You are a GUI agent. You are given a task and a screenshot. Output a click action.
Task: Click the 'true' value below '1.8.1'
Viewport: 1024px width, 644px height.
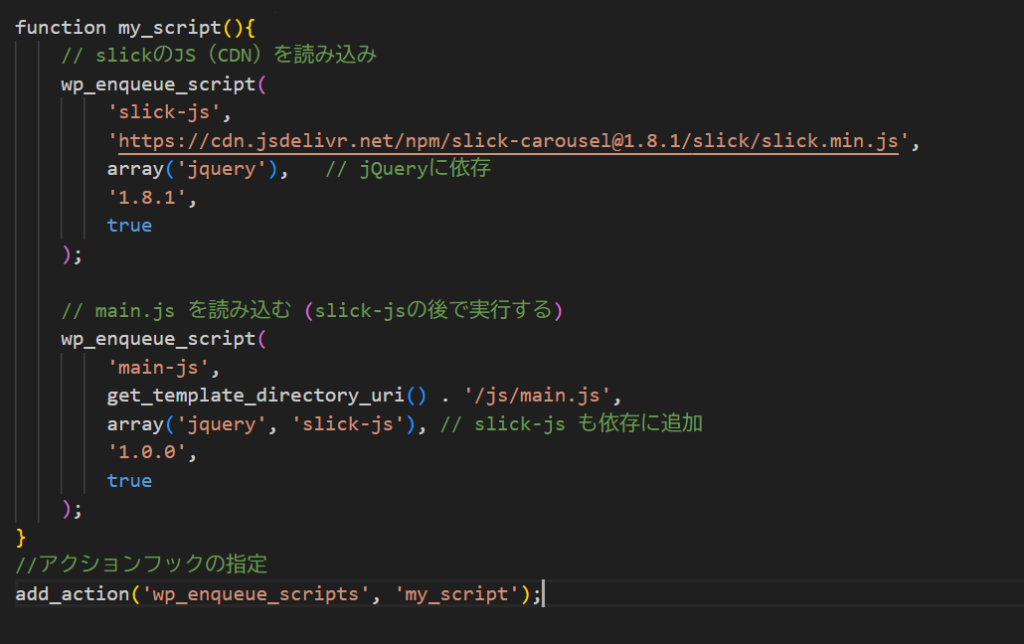(130, 226)
